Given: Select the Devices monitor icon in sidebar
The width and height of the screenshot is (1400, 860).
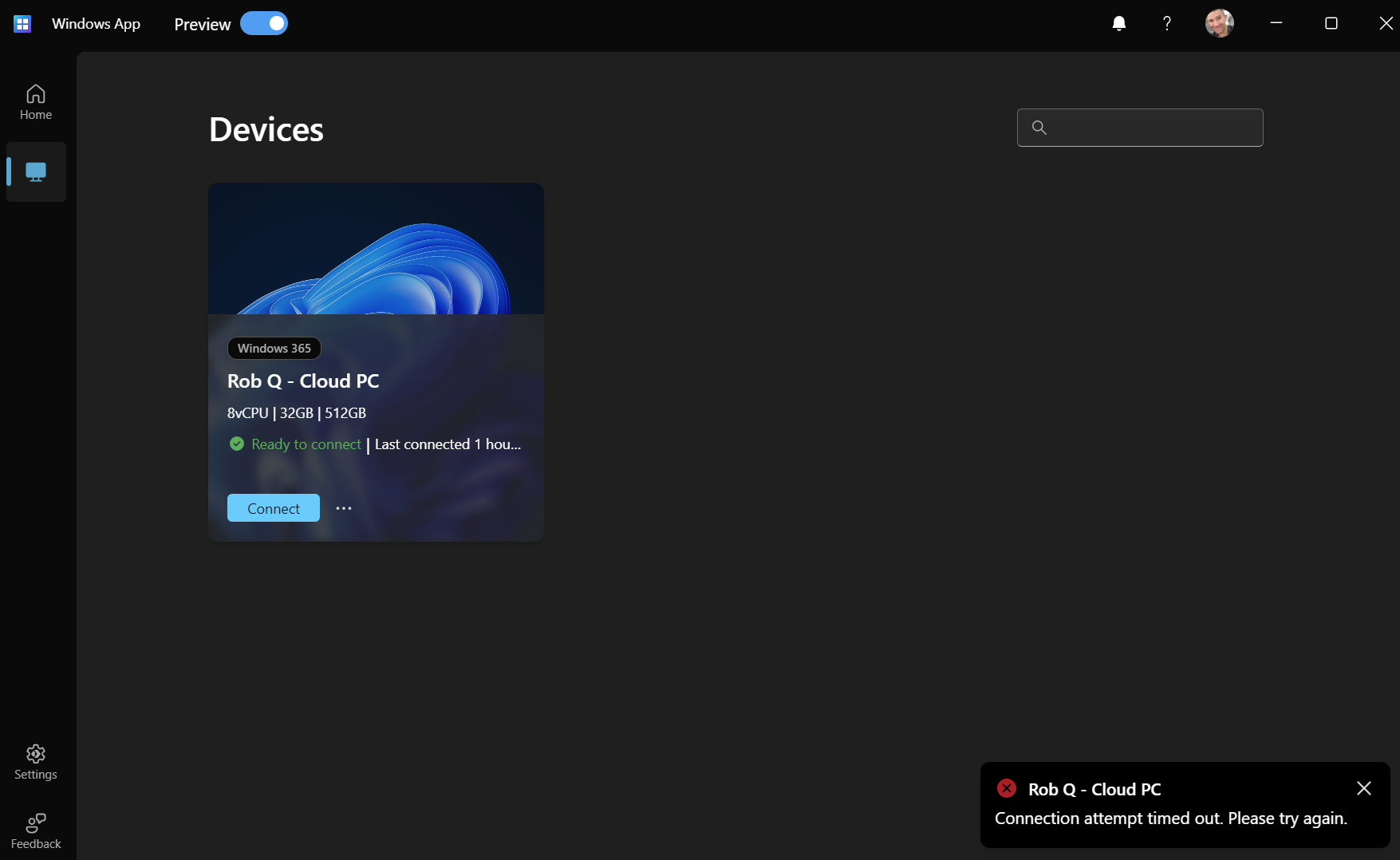Looking at the screenshot, I should (x=35, y=171).
